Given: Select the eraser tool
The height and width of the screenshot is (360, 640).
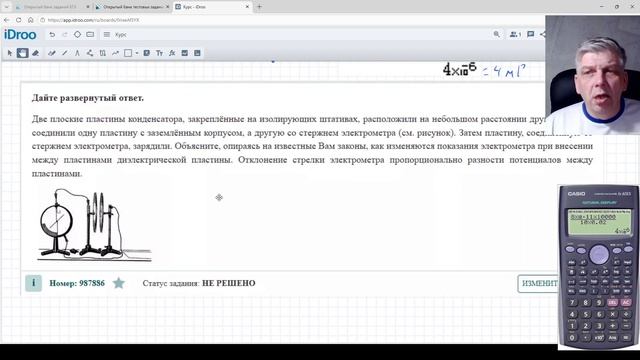Looking at the screenshot, I should coord(36,53).
